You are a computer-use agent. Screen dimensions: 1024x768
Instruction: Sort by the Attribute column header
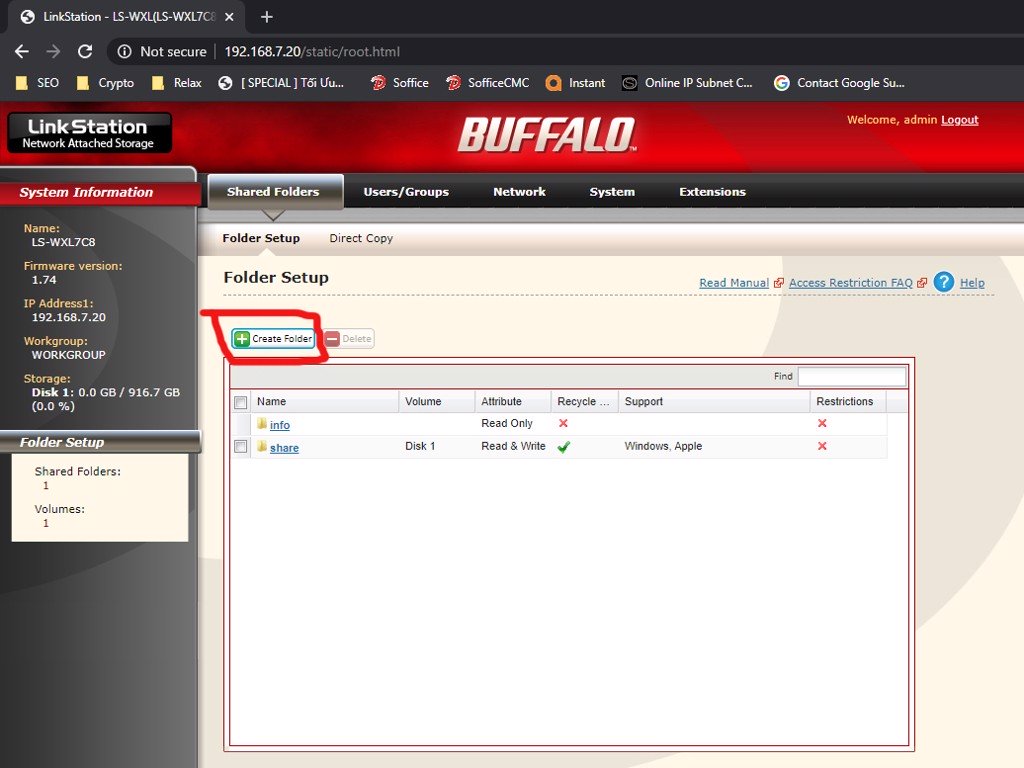tap(513, 402)
